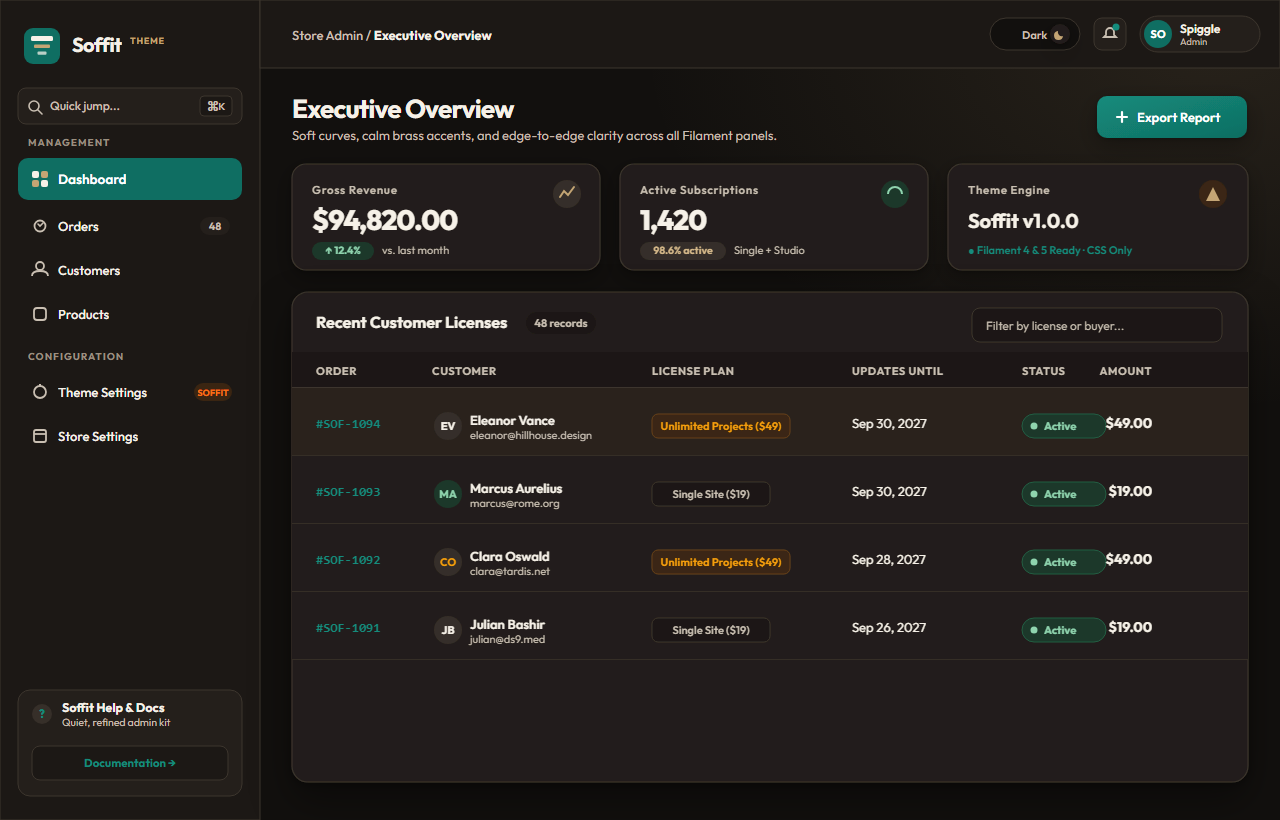Click the Gross Revenue trend chart icon

coord(567,193)
